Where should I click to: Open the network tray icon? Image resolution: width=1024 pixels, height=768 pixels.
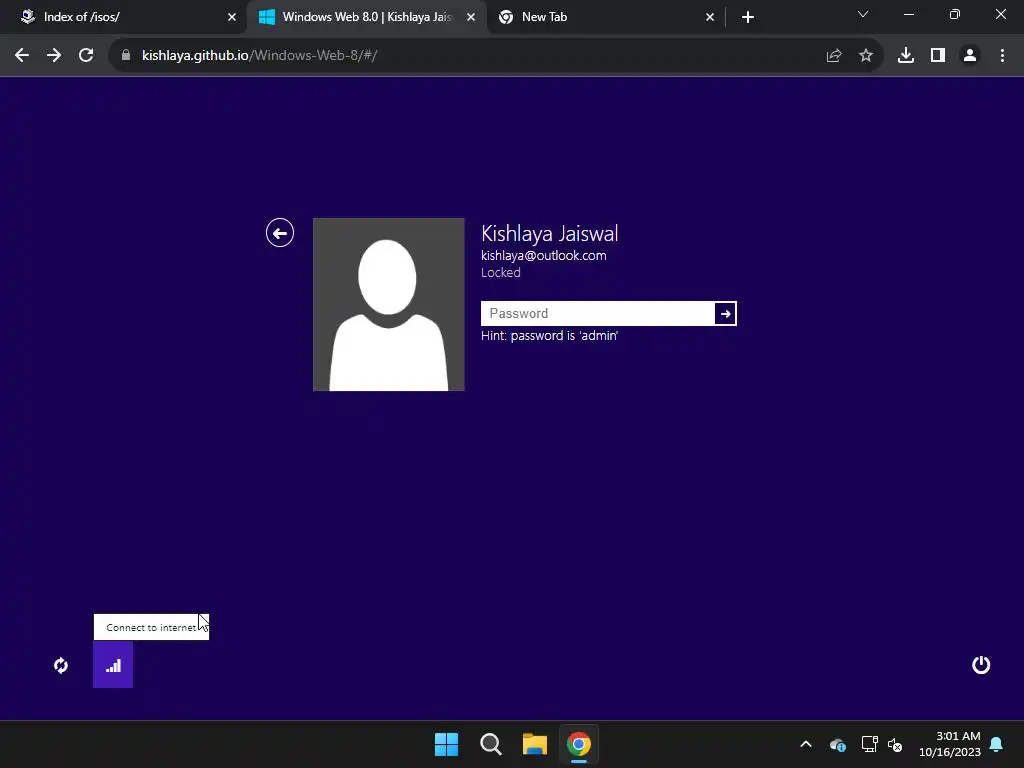coord(869,744)
